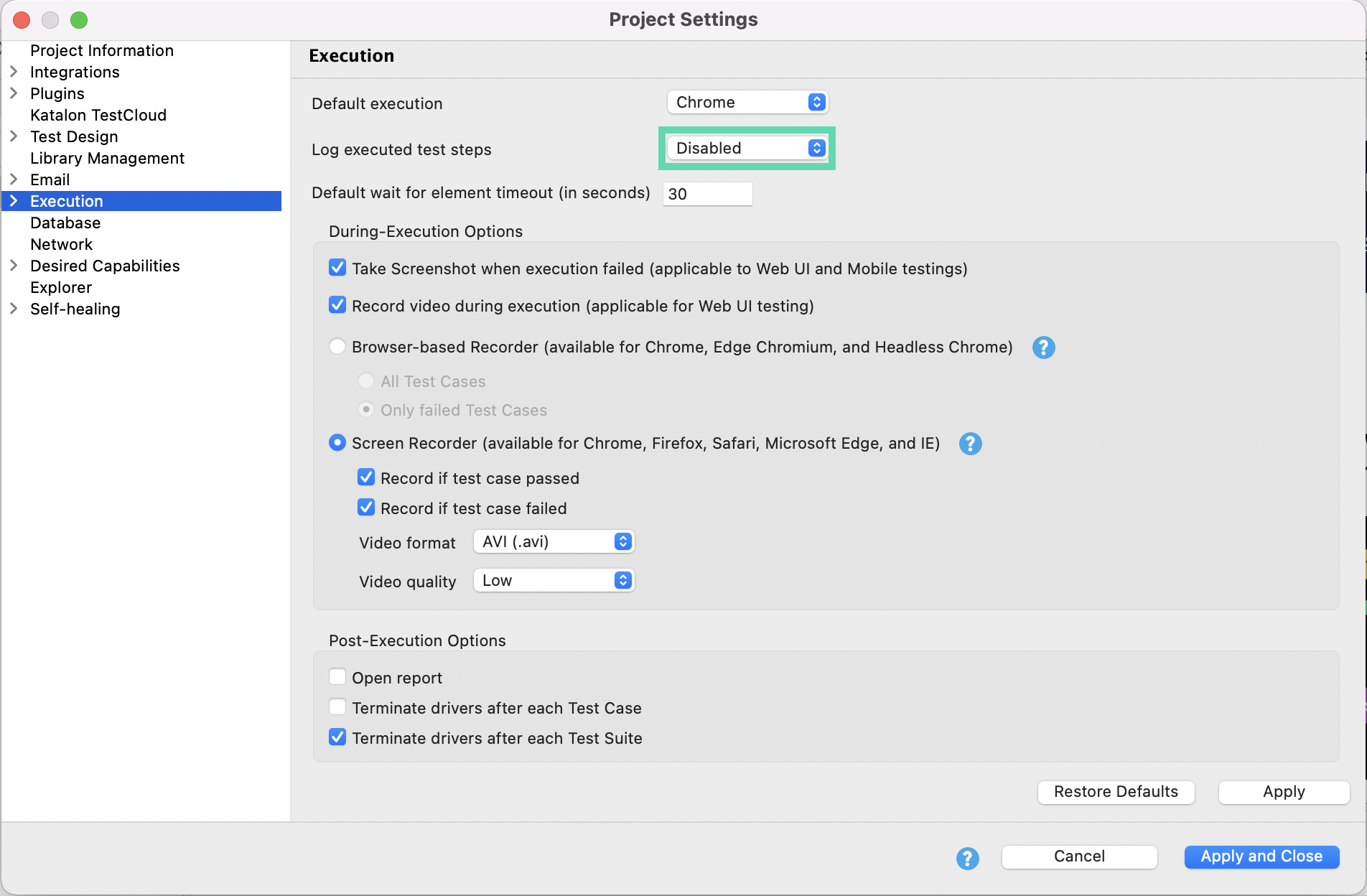The image size is (1367, 896).
Task: Click help icon next to Screen Recorder
Action: click(x=970, y=444)
